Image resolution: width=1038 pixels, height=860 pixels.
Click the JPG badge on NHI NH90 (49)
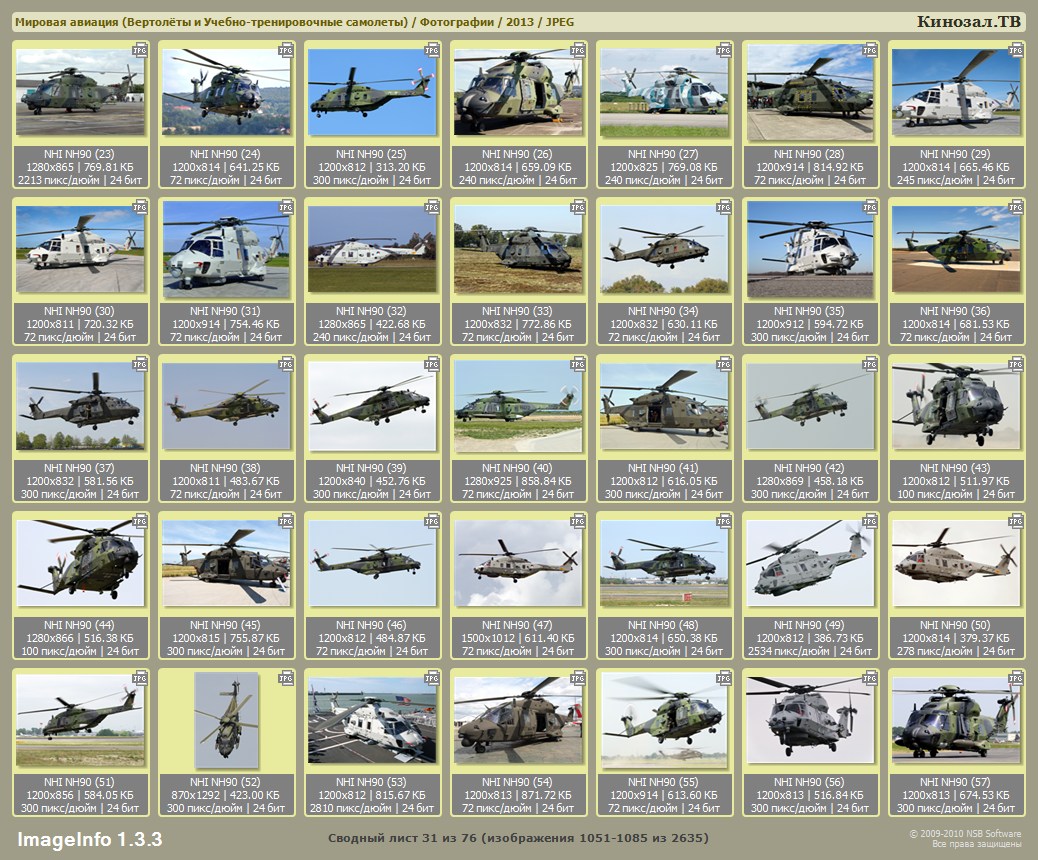(x=870, y=521)
